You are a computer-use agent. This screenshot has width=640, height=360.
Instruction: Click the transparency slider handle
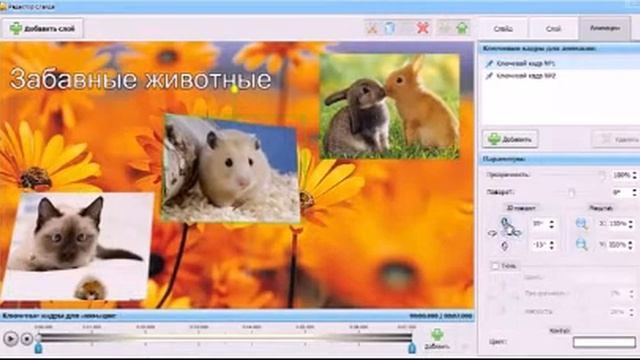pyautogui.click(x=602, y=175)
